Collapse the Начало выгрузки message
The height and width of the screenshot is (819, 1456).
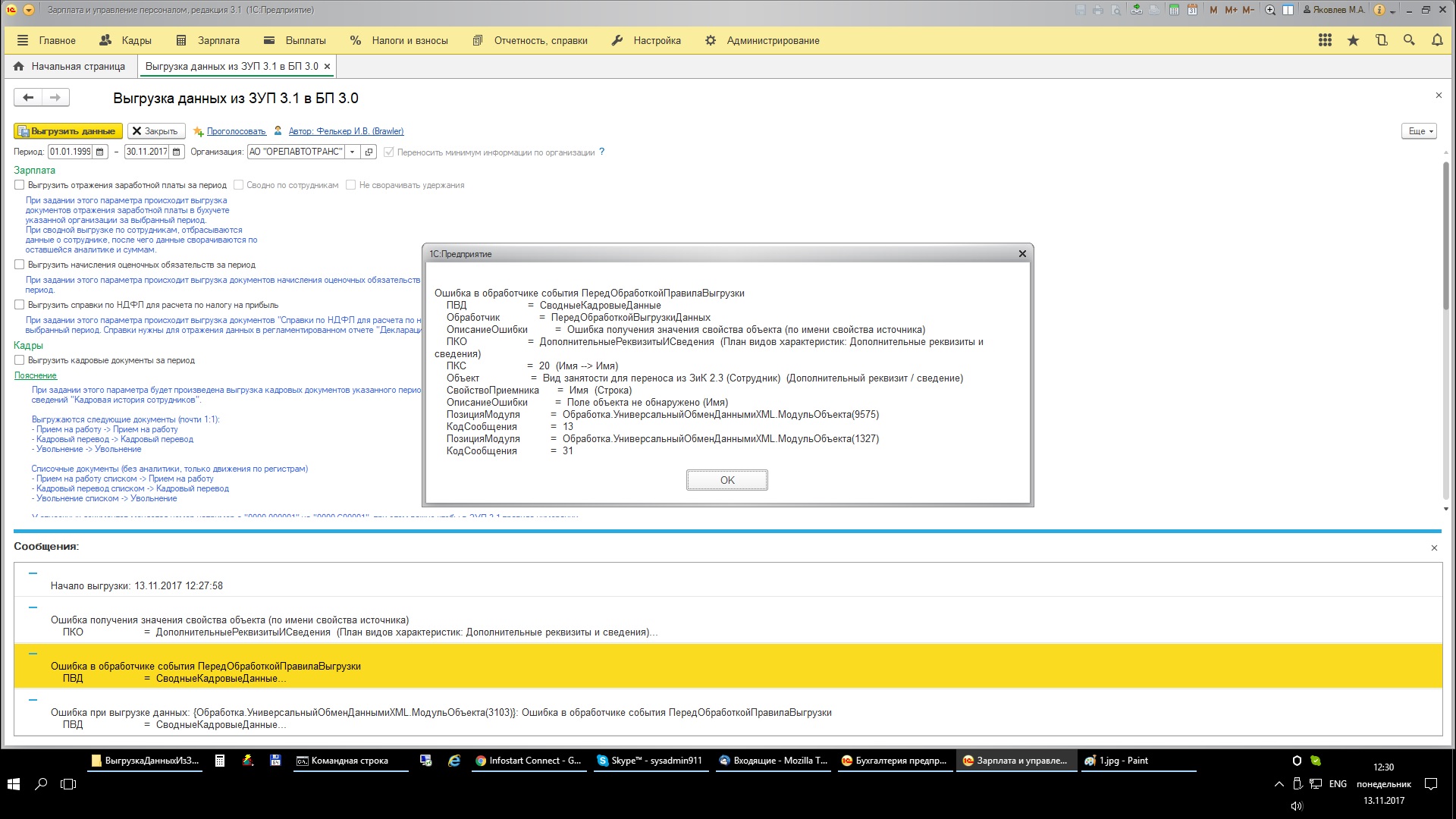click(33, 573)
